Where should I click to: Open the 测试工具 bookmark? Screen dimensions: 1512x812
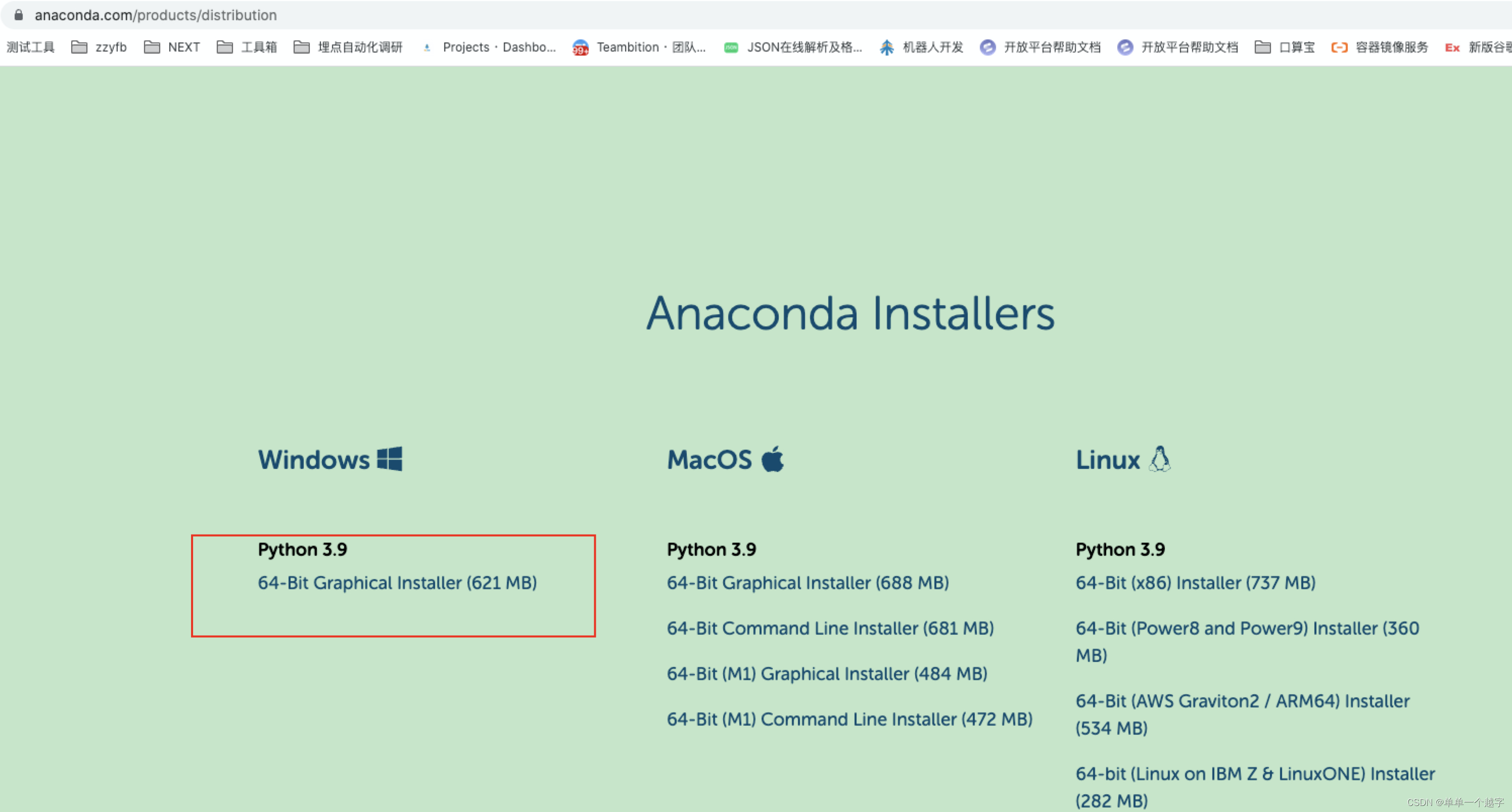pos(30,47)
